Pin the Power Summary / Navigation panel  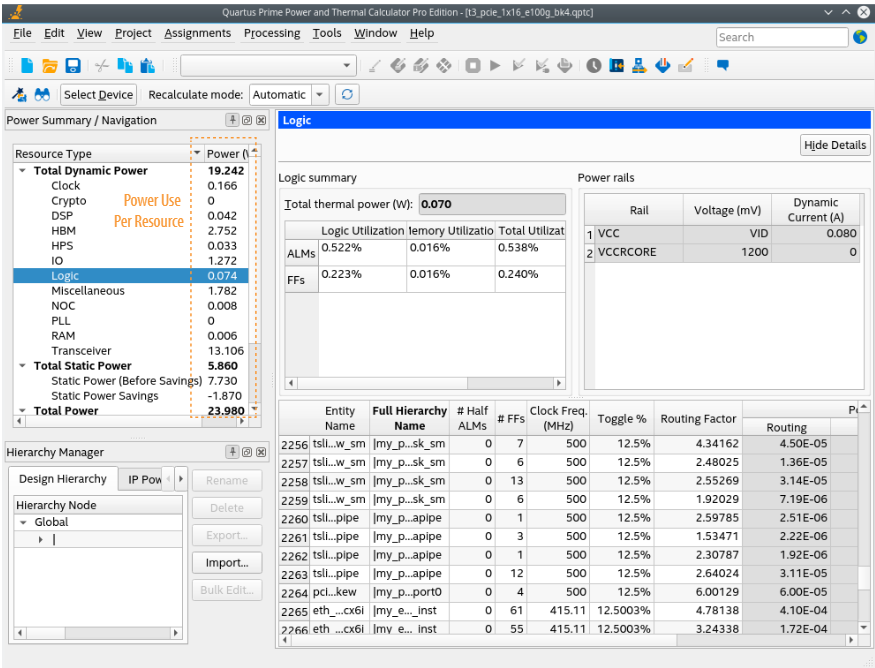pyautogui.click(x=233, y=120)
